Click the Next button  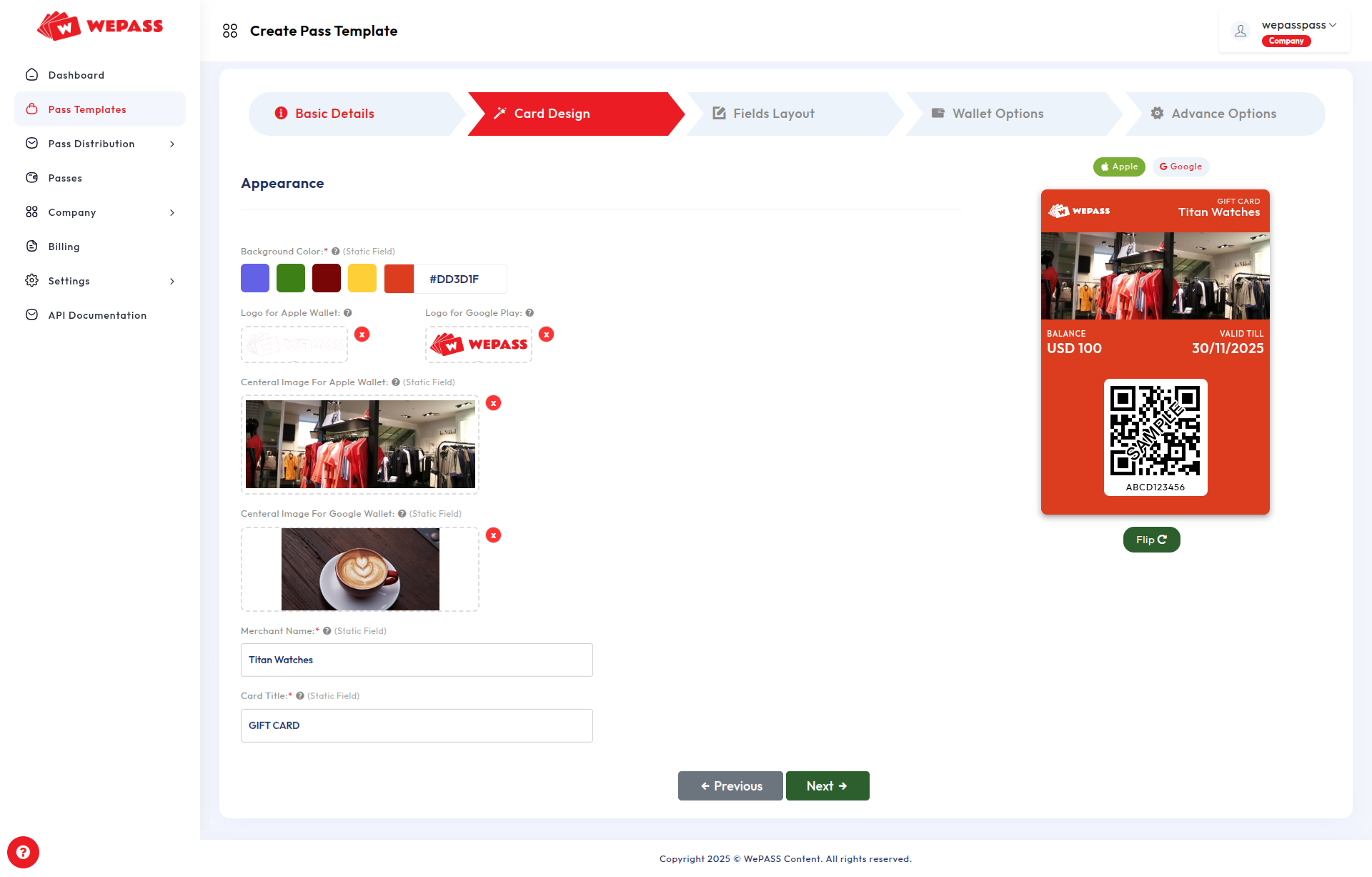[827, 786]
